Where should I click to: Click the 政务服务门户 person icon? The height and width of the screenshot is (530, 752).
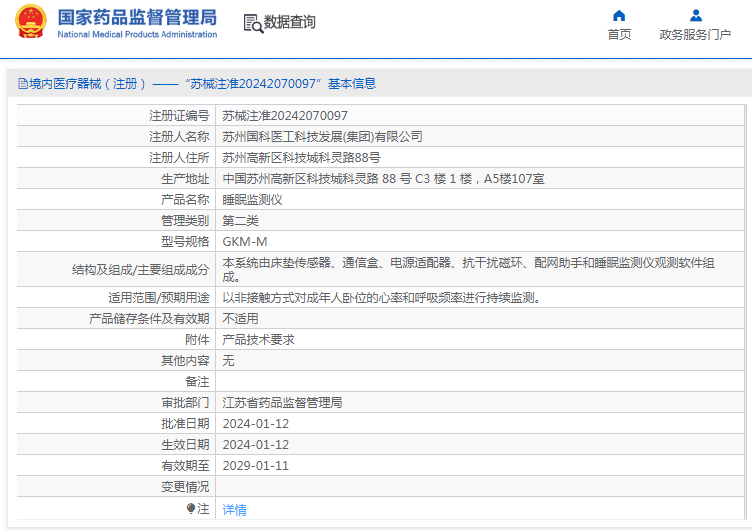(695, 15)
